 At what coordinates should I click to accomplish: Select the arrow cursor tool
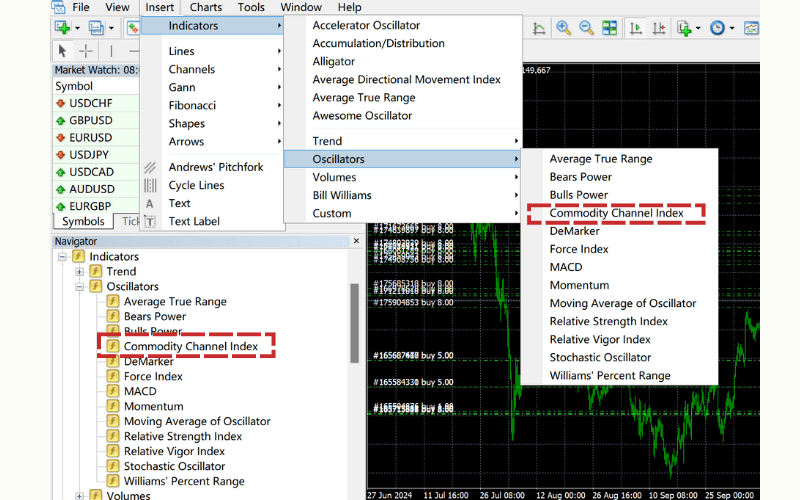coord(62,51)
